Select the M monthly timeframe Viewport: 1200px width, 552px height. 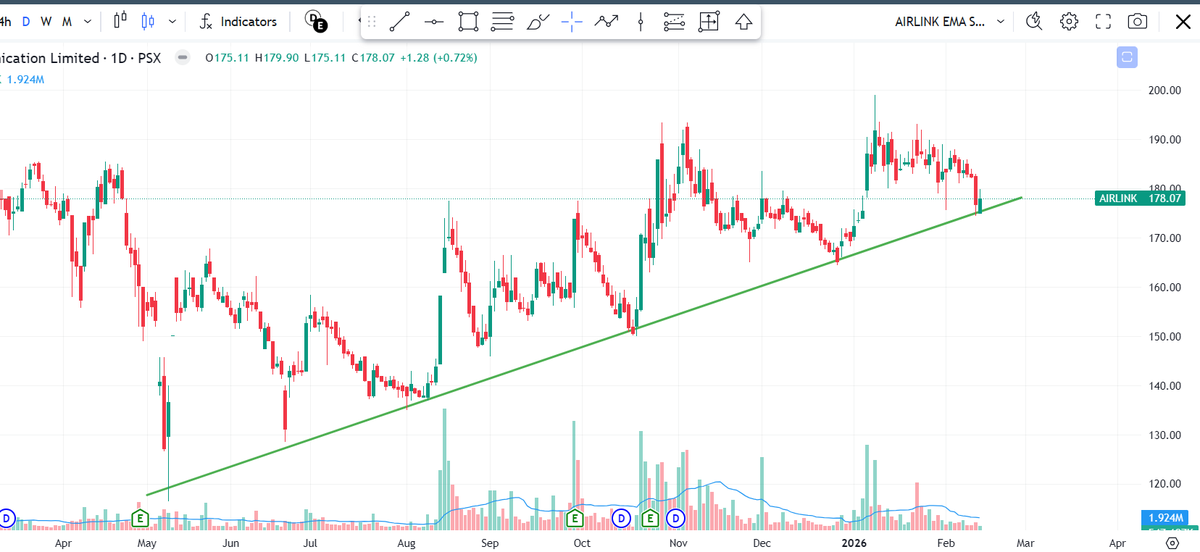tap(66, 21)
